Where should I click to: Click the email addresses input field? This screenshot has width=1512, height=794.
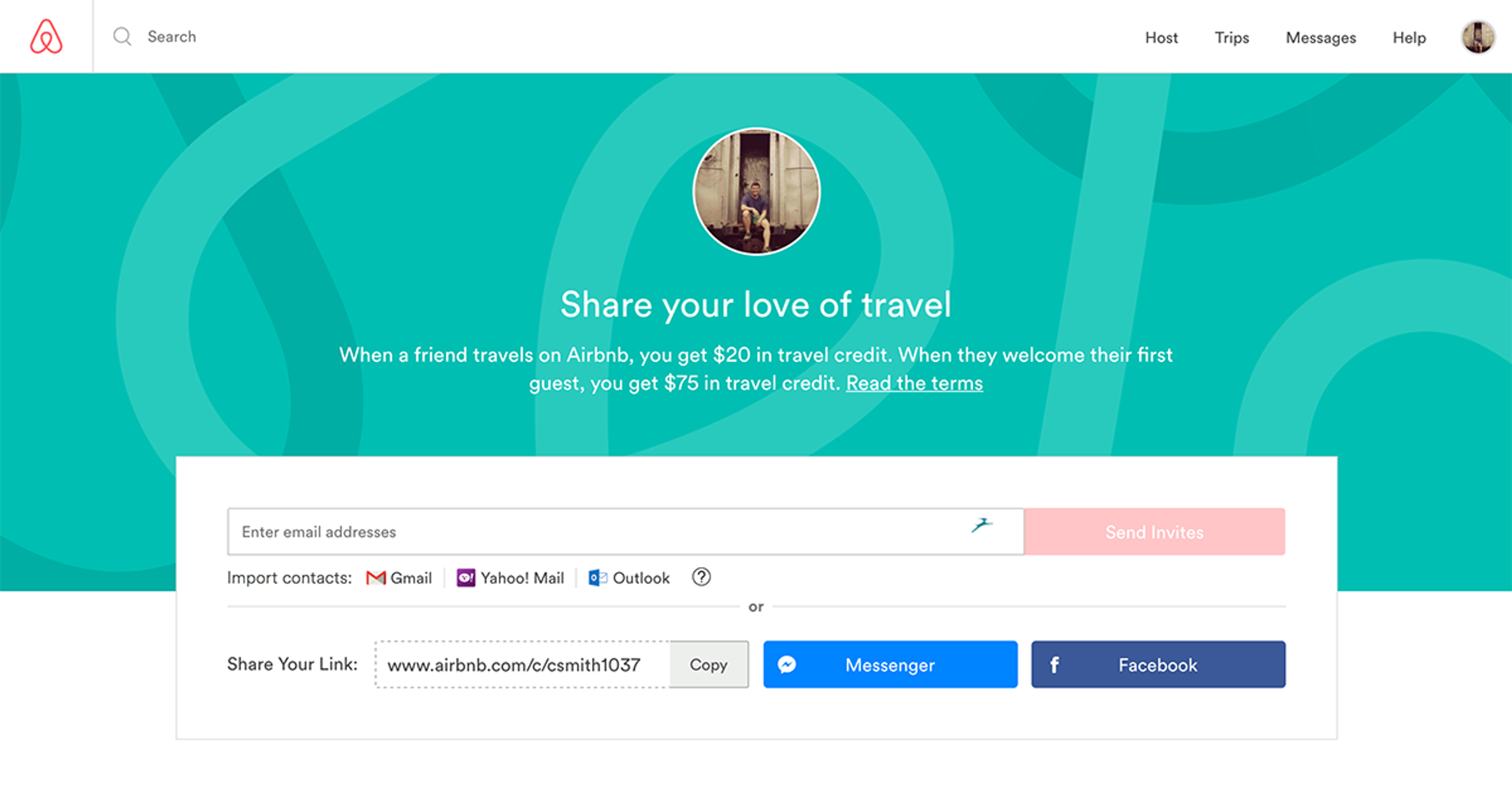528,531
